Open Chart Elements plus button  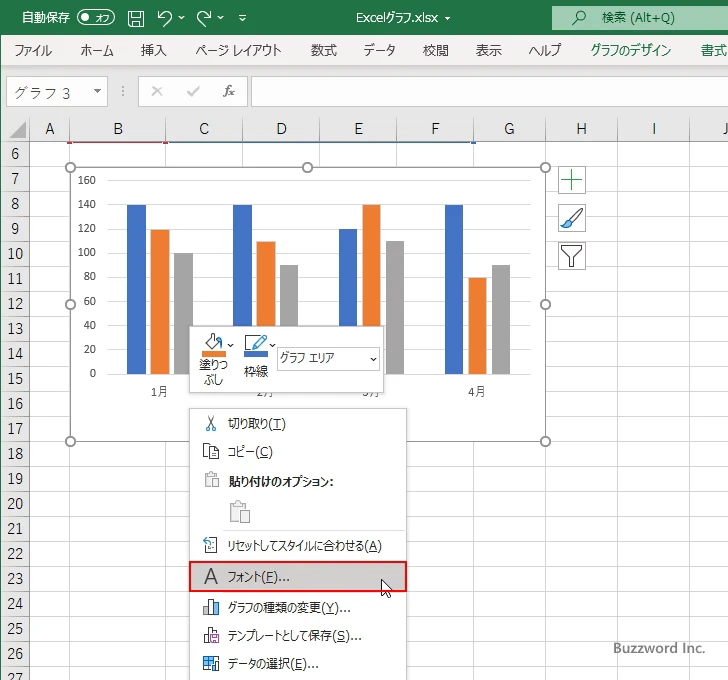[572, 180]
